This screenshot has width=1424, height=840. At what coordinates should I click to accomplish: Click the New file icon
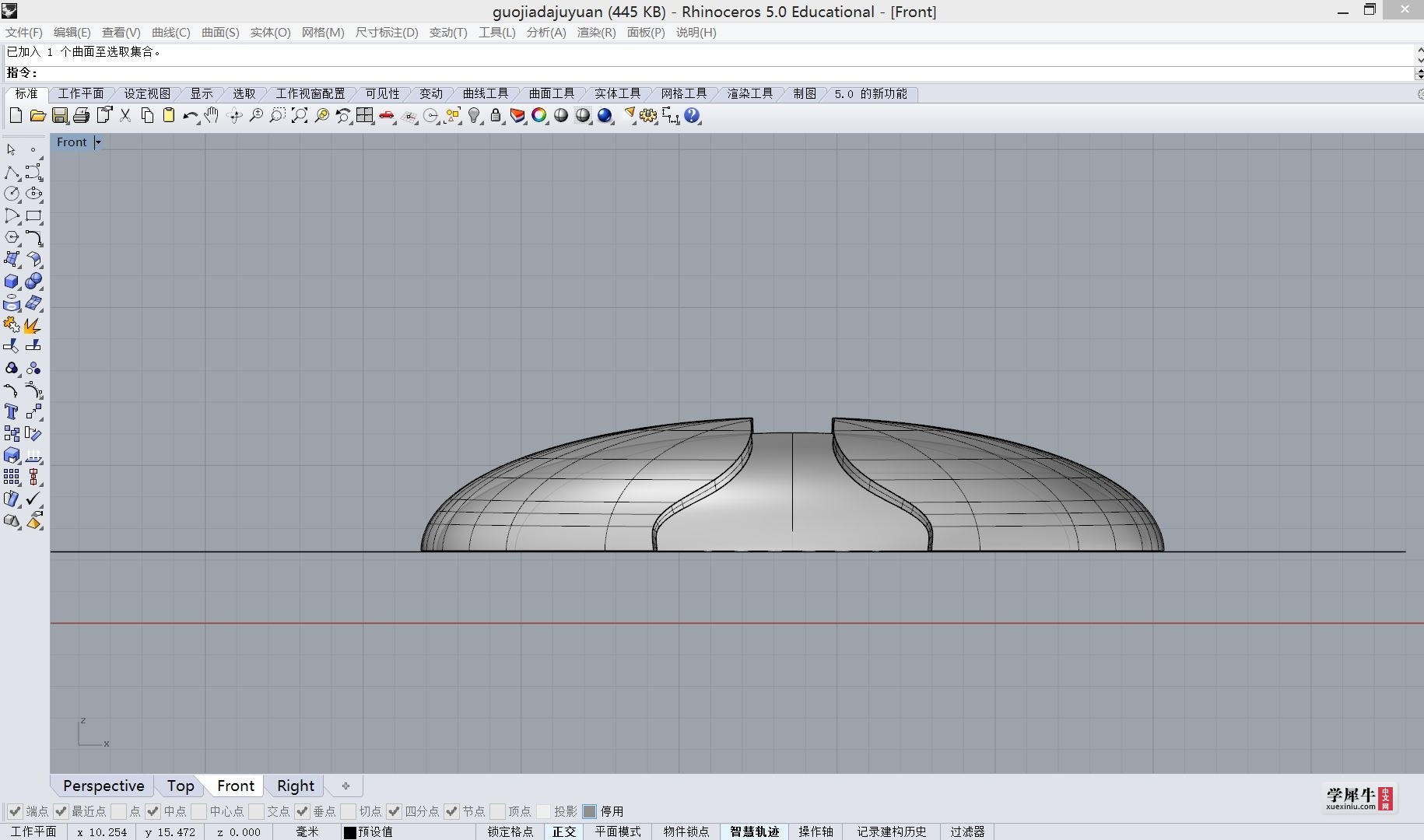(x=16, y=116)
